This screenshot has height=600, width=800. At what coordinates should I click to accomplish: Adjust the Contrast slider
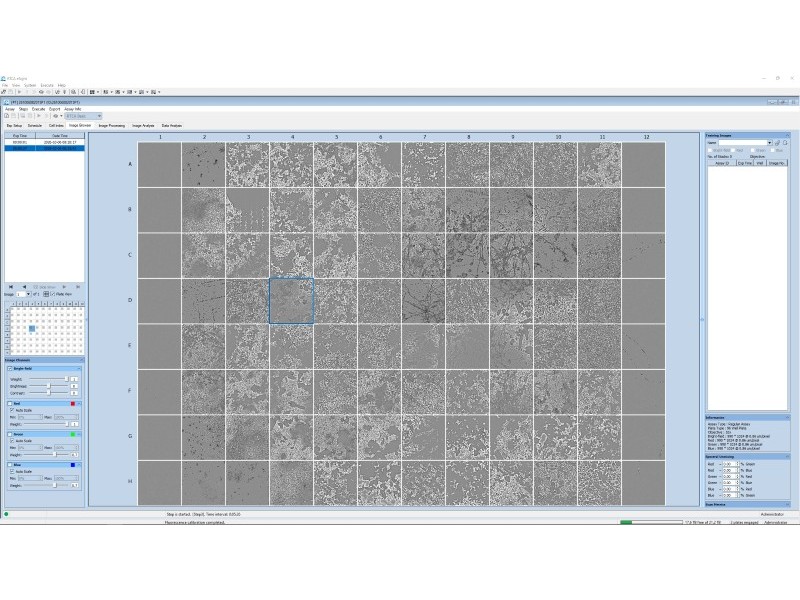click(x=48, y=393)
